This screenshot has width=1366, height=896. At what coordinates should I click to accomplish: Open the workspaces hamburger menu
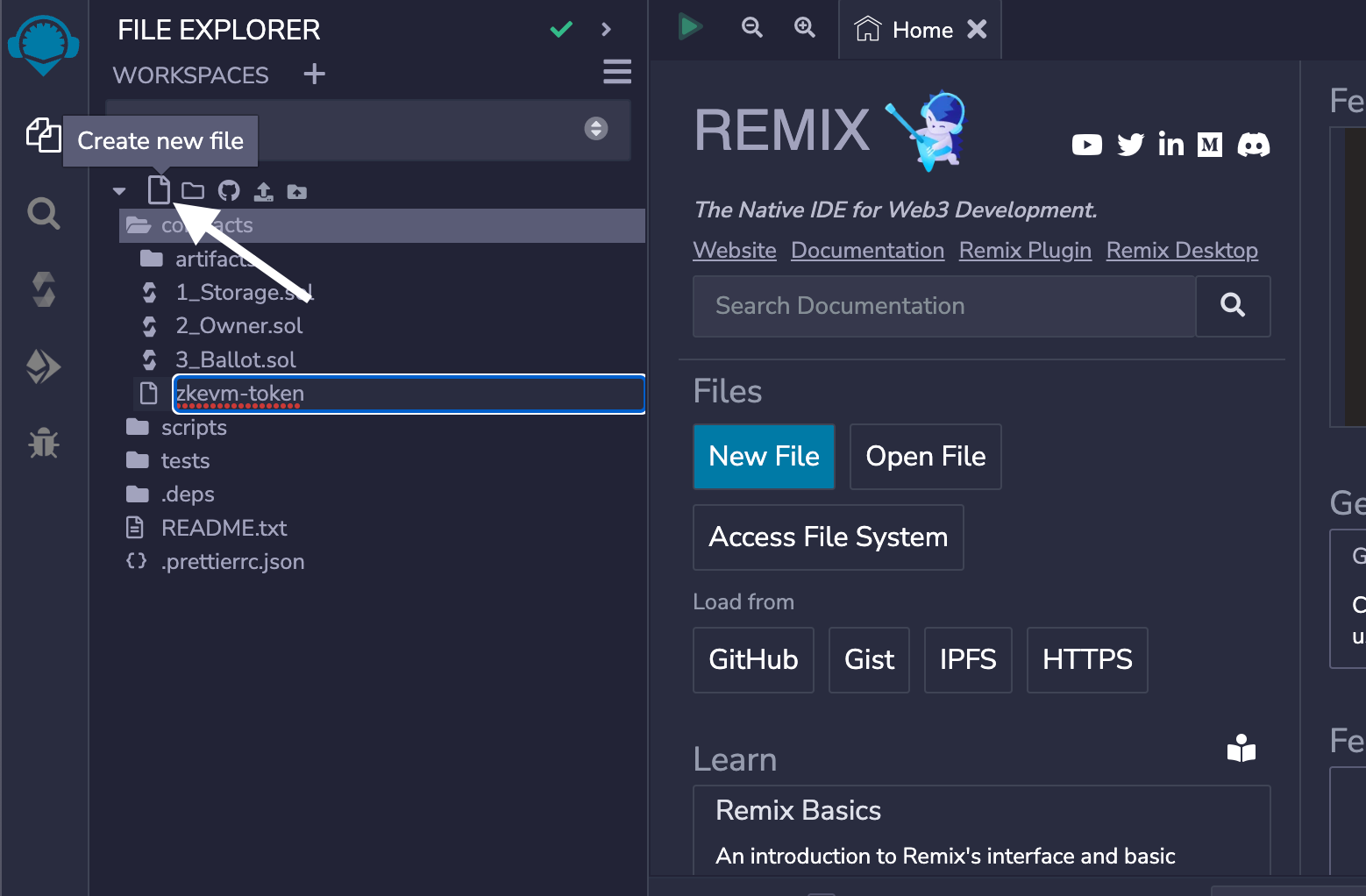[x=617, y=72]
